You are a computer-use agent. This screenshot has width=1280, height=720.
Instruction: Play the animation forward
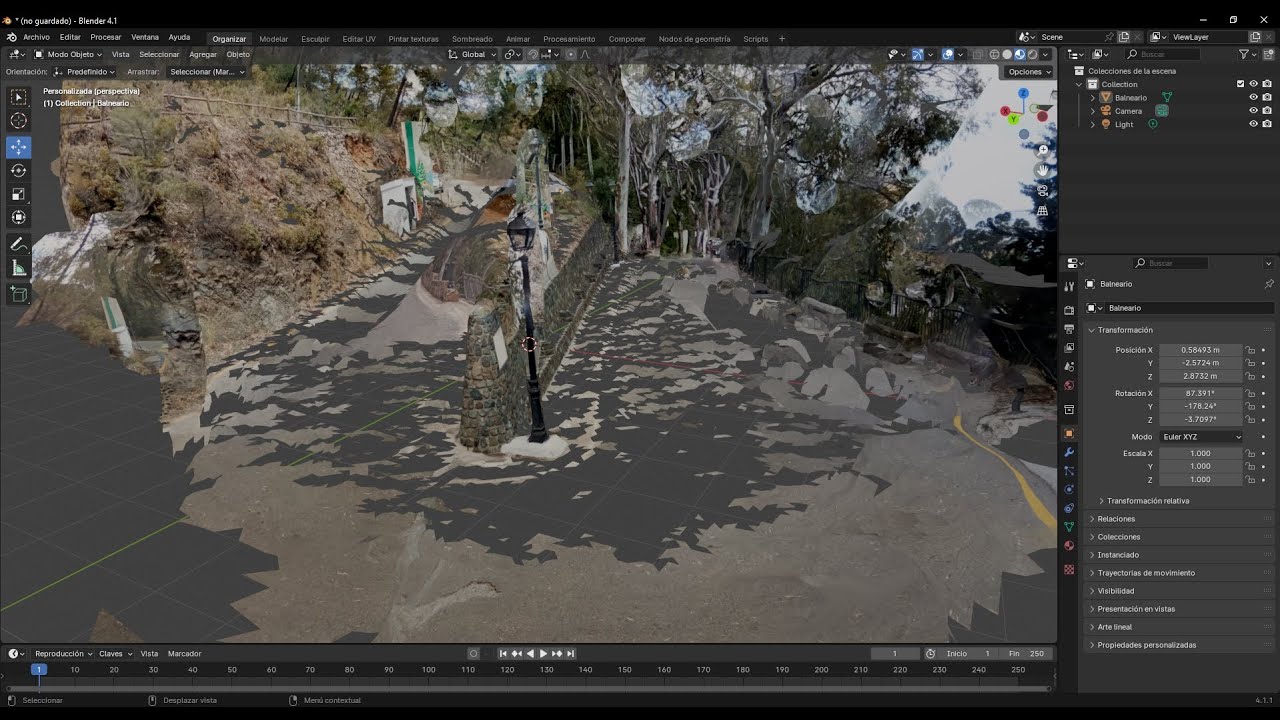tap(543, 654)
